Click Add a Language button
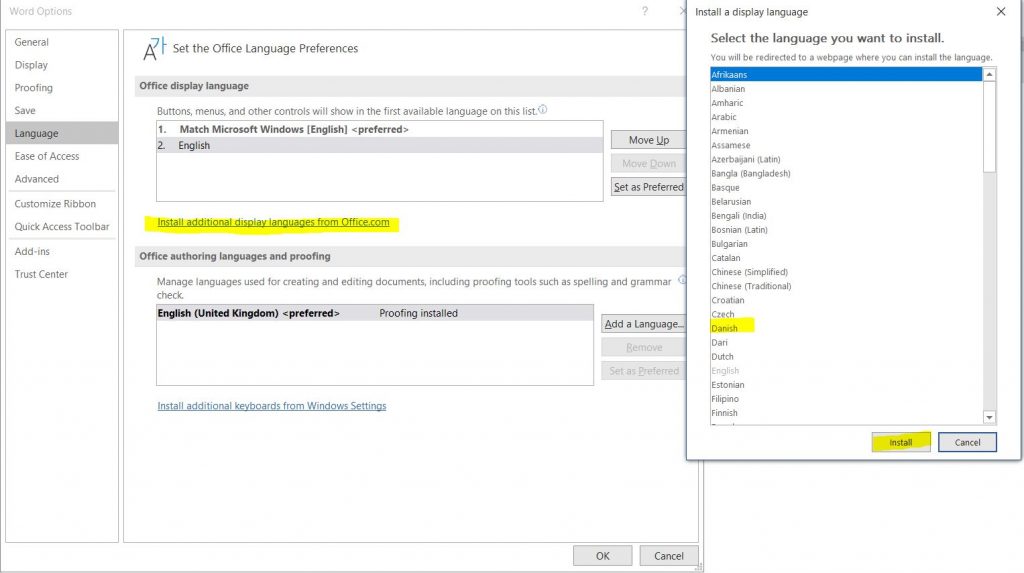 tap(645, 324)
